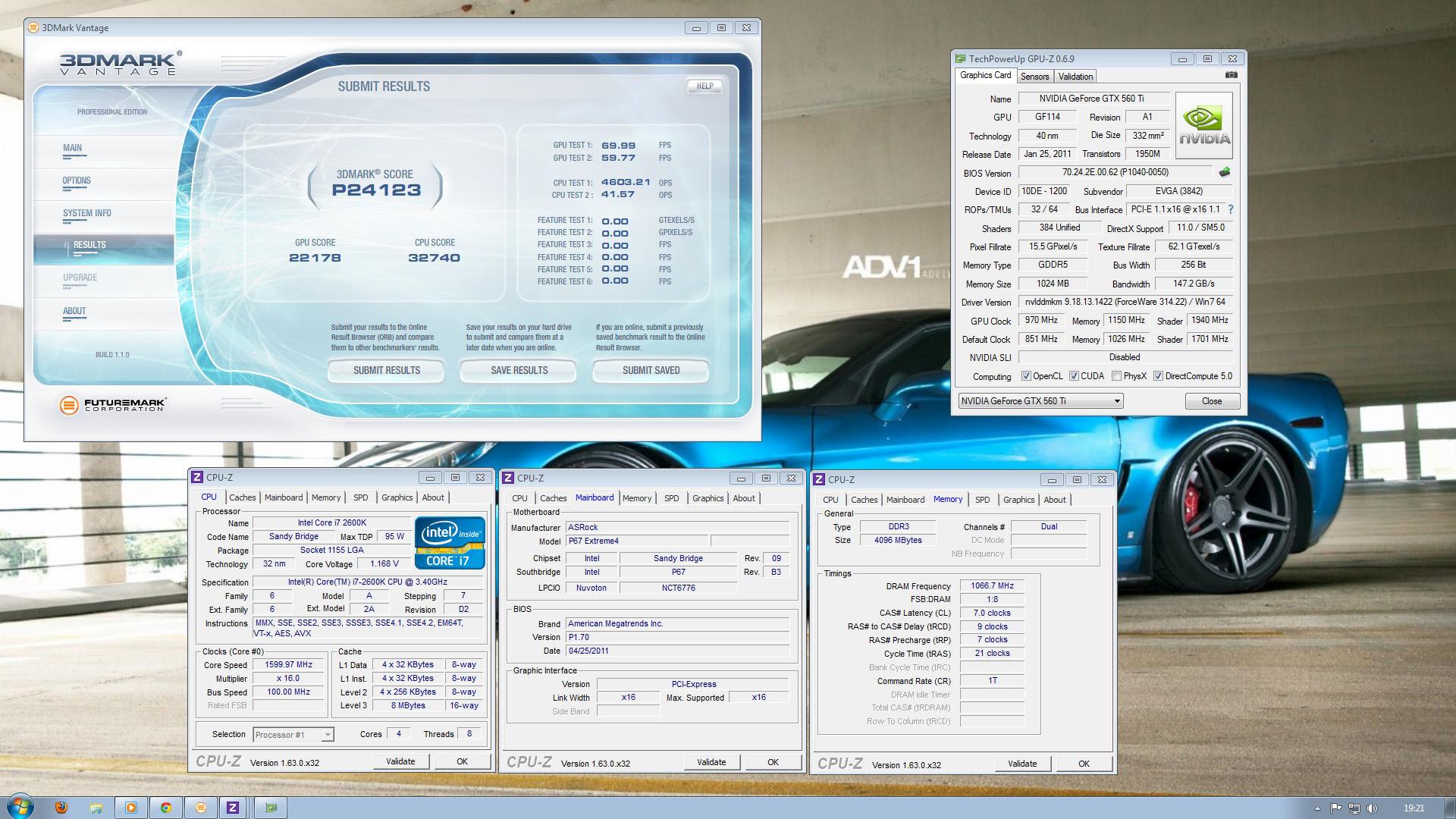1456x819 pixels.
Task: Open Windows Explorer from the taskbar
Action: coord(96,808)
